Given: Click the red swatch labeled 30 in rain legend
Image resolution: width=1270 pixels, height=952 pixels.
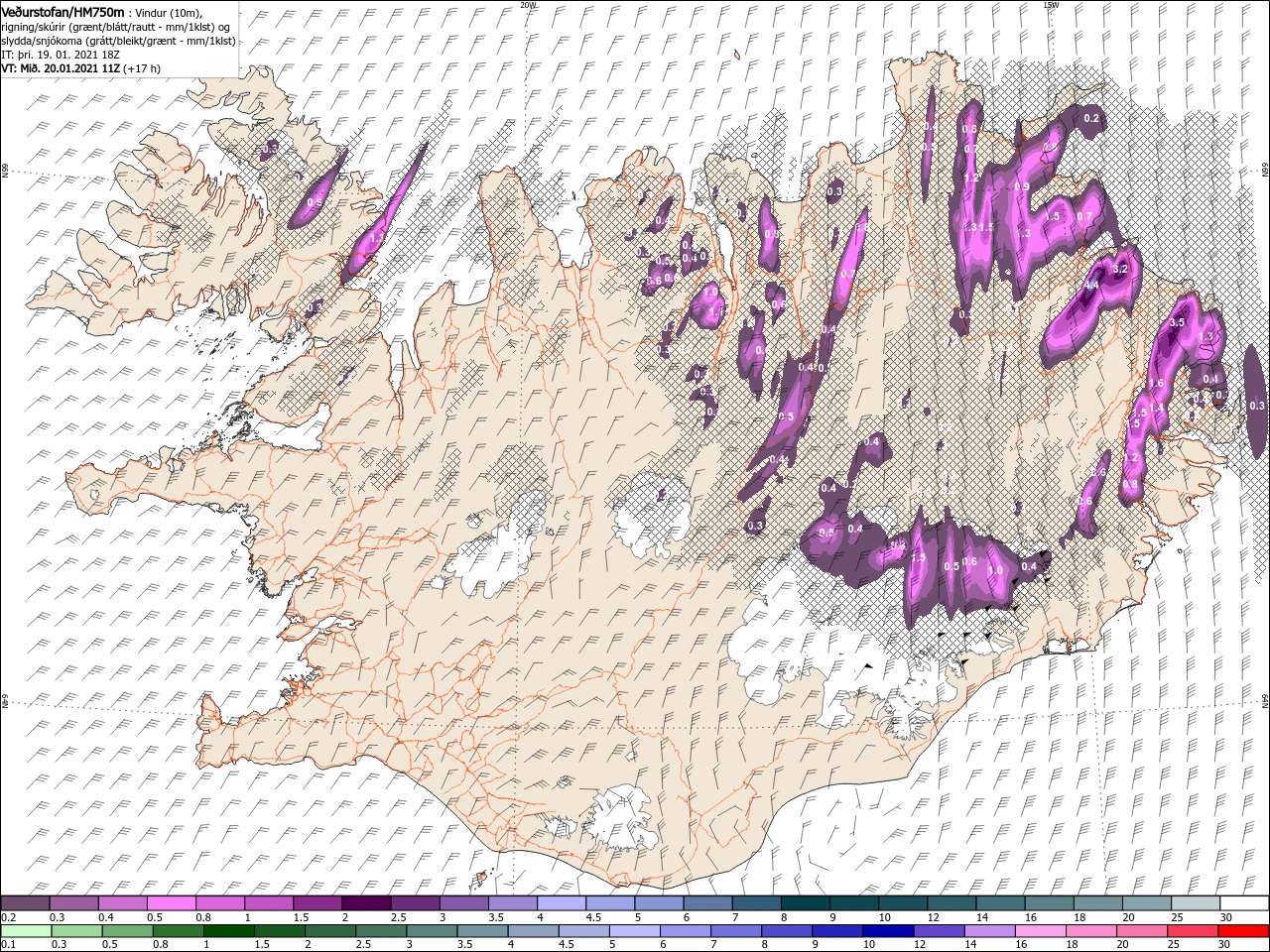Looking at the screenshot, I should click(x=1244, y=931).
